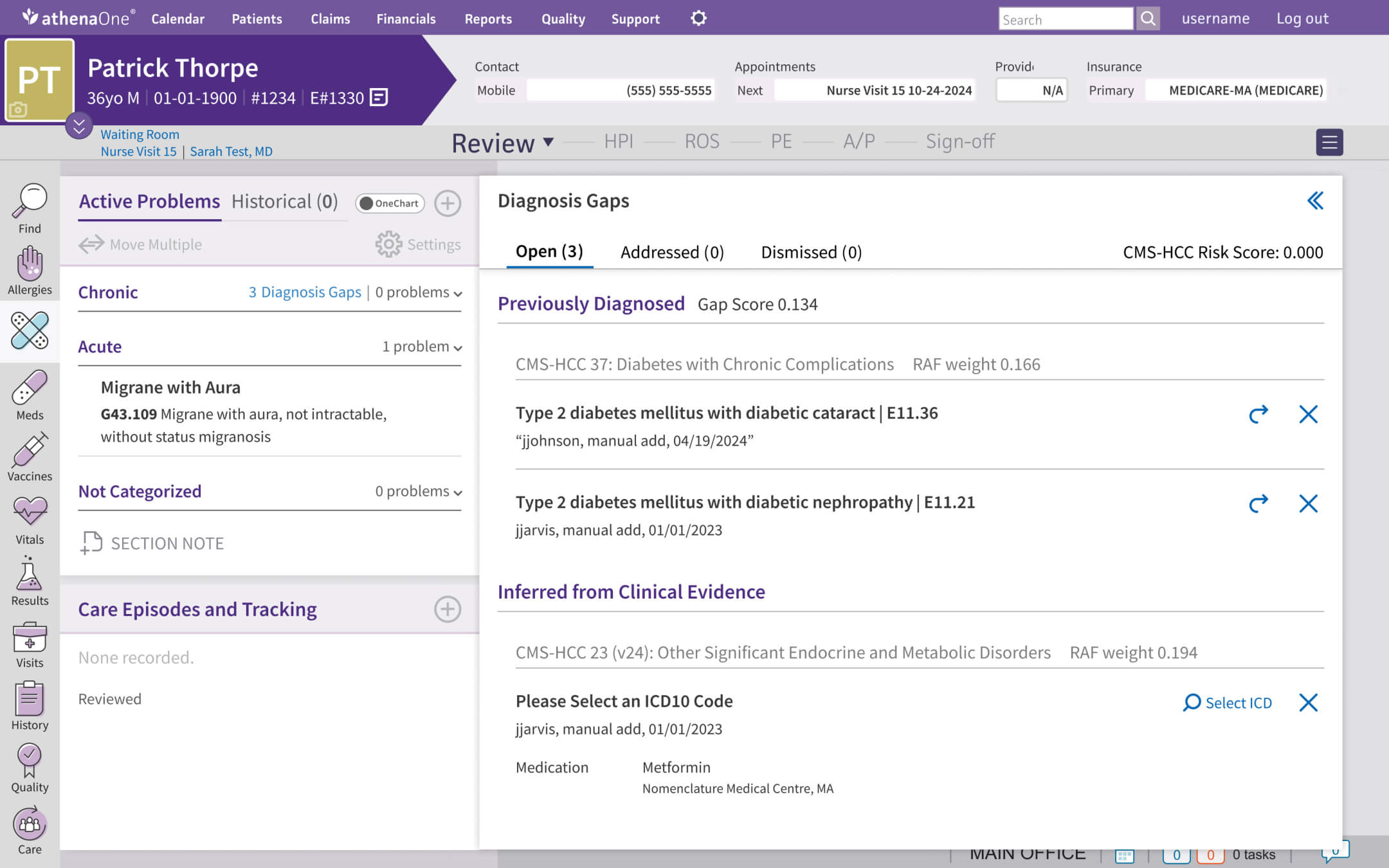Collapse the Diagnosis Gaps panel using the double chevron
Image resolution: width=1389 pixels, height=868 pixels.
(x=1315, y=201)
